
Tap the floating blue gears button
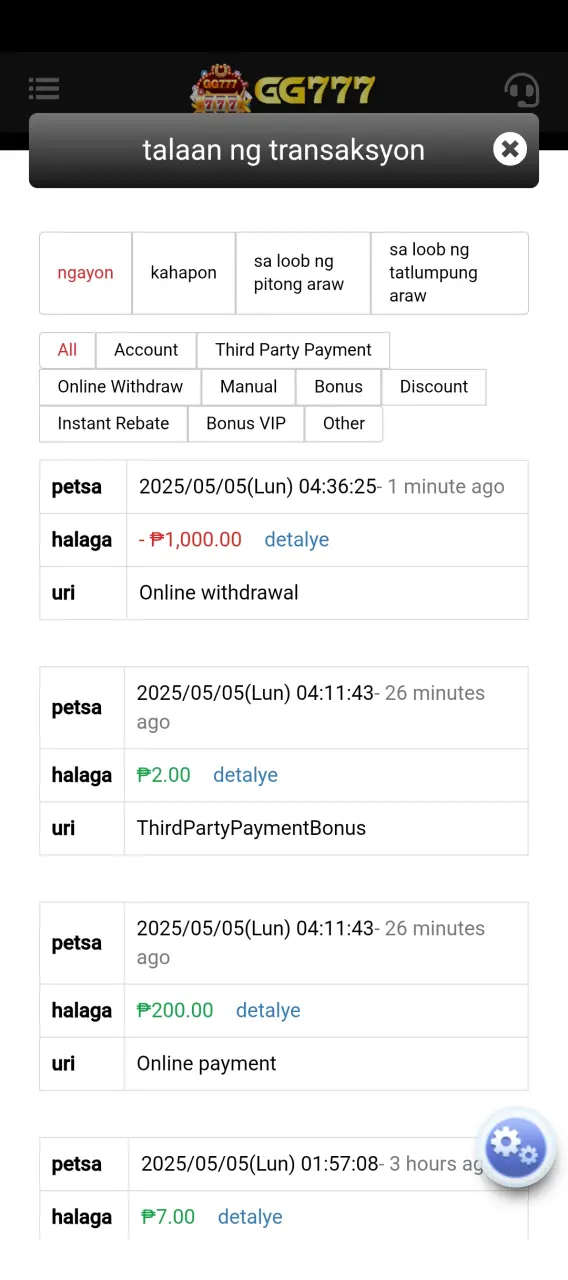516,1147
